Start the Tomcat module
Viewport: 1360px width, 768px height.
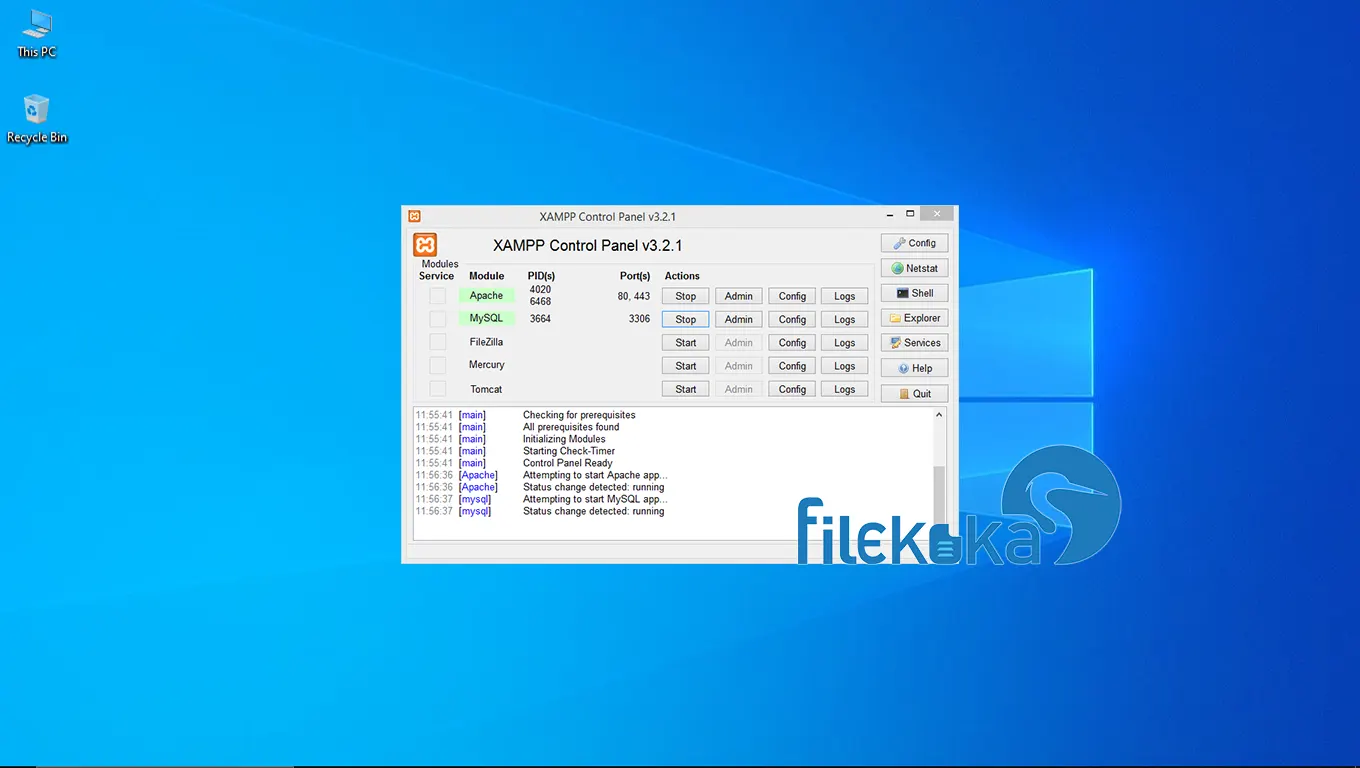pyautogui.click(x=685, y=389)
